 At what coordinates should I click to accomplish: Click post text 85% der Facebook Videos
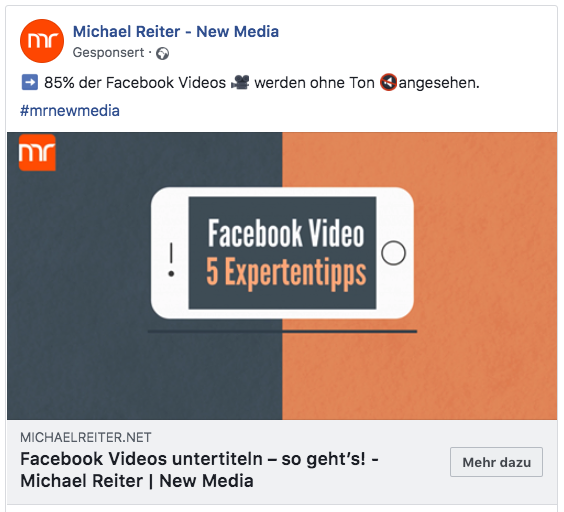pyautogui.click(x=135, y=83)
